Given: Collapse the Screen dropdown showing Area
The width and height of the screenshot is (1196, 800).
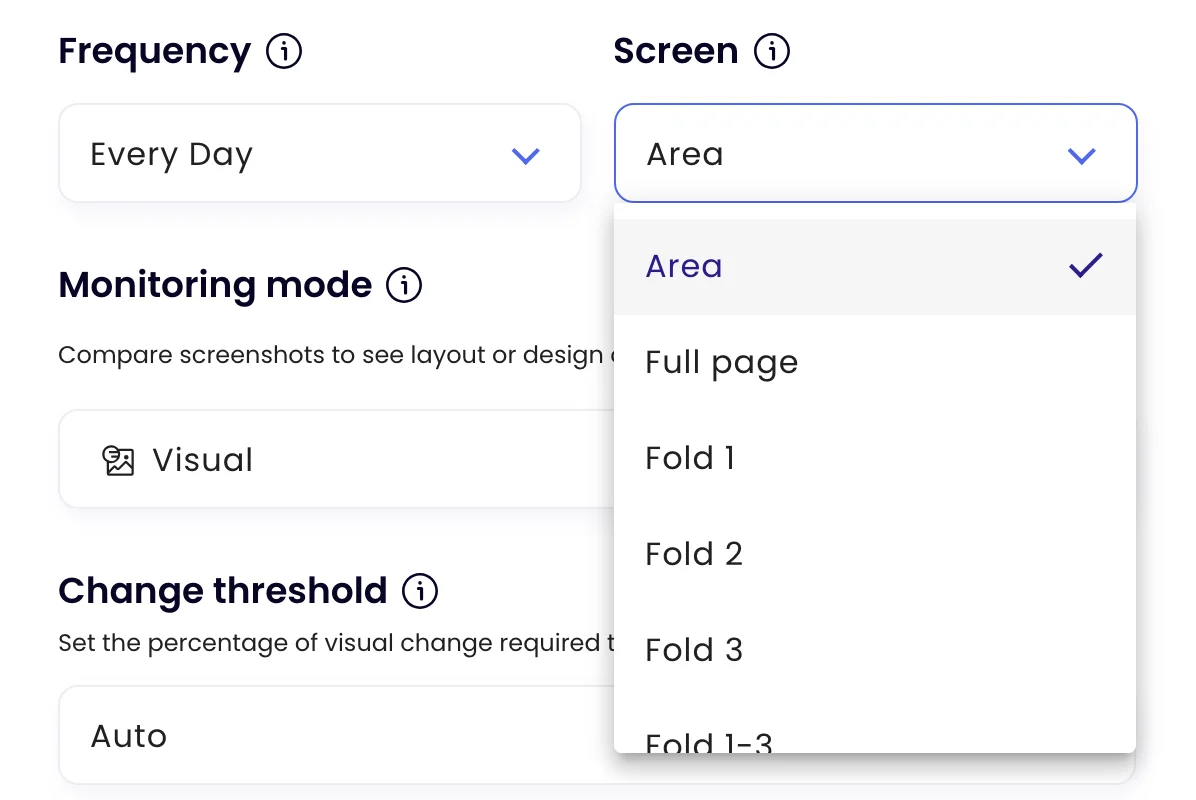Looking at the screenshot, I should click(876, 153).
